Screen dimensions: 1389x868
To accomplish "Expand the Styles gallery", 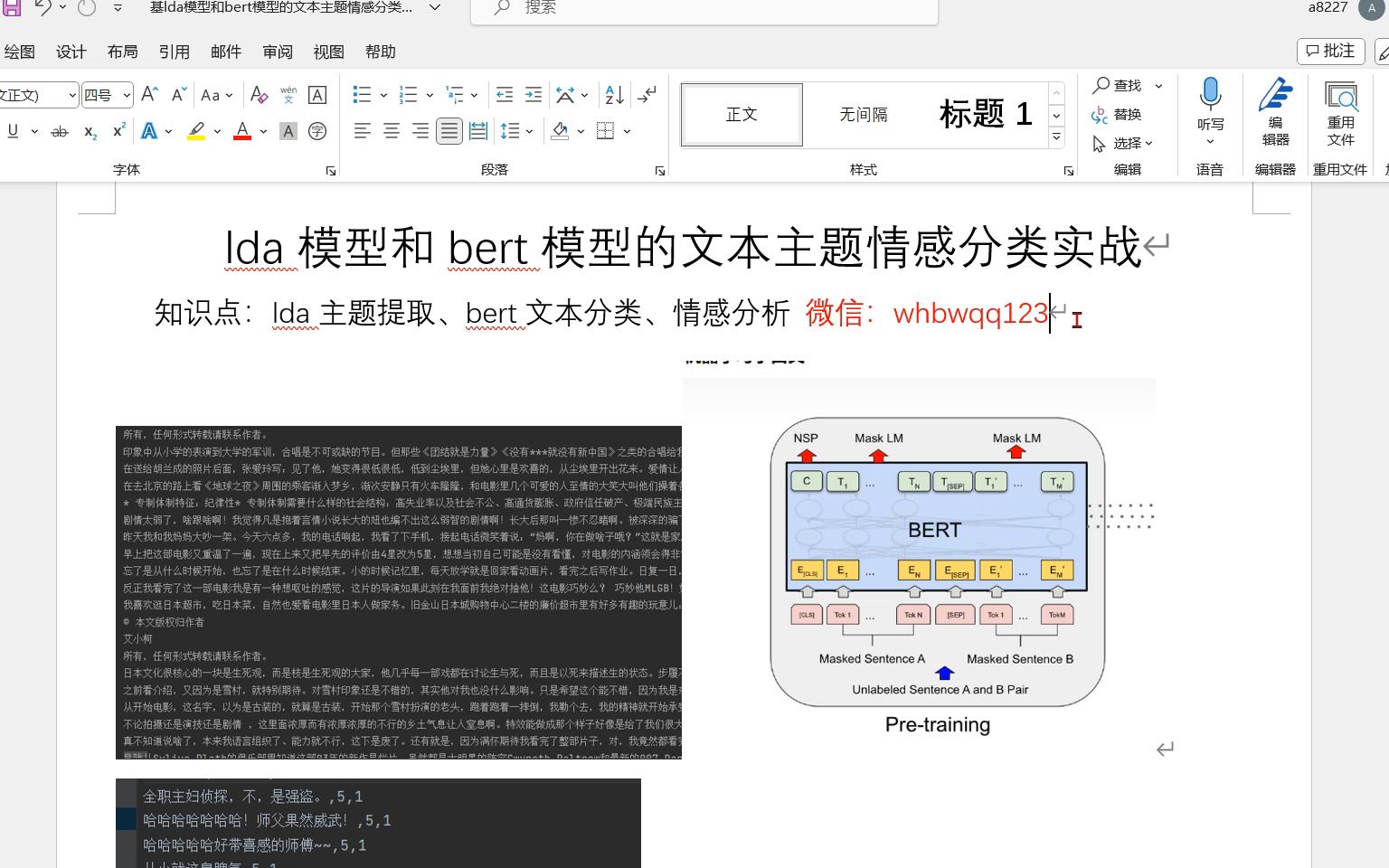I will point(1056,137).
